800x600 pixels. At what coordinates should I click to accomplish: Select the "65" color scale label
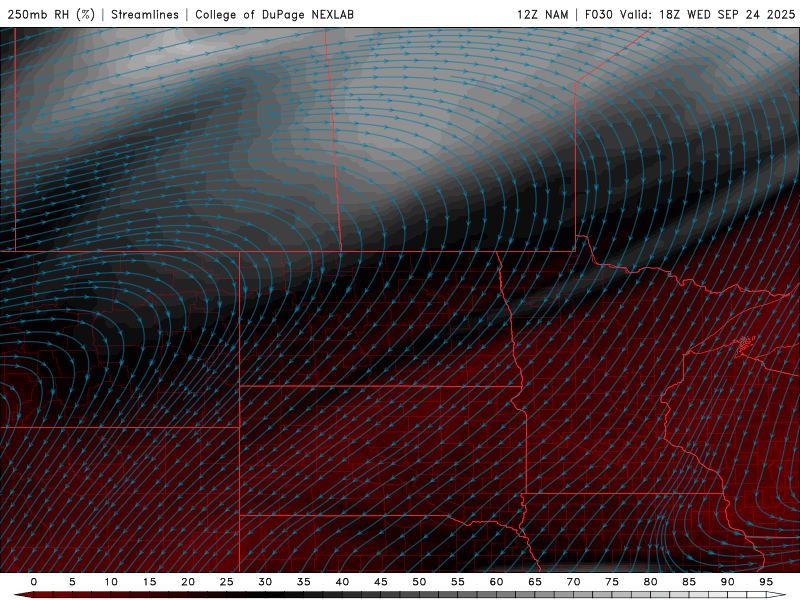click(535, 582)
